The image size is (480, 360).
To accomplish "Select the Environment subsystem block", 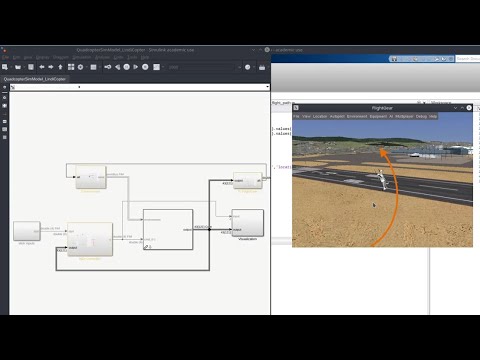I will point(91,177).
